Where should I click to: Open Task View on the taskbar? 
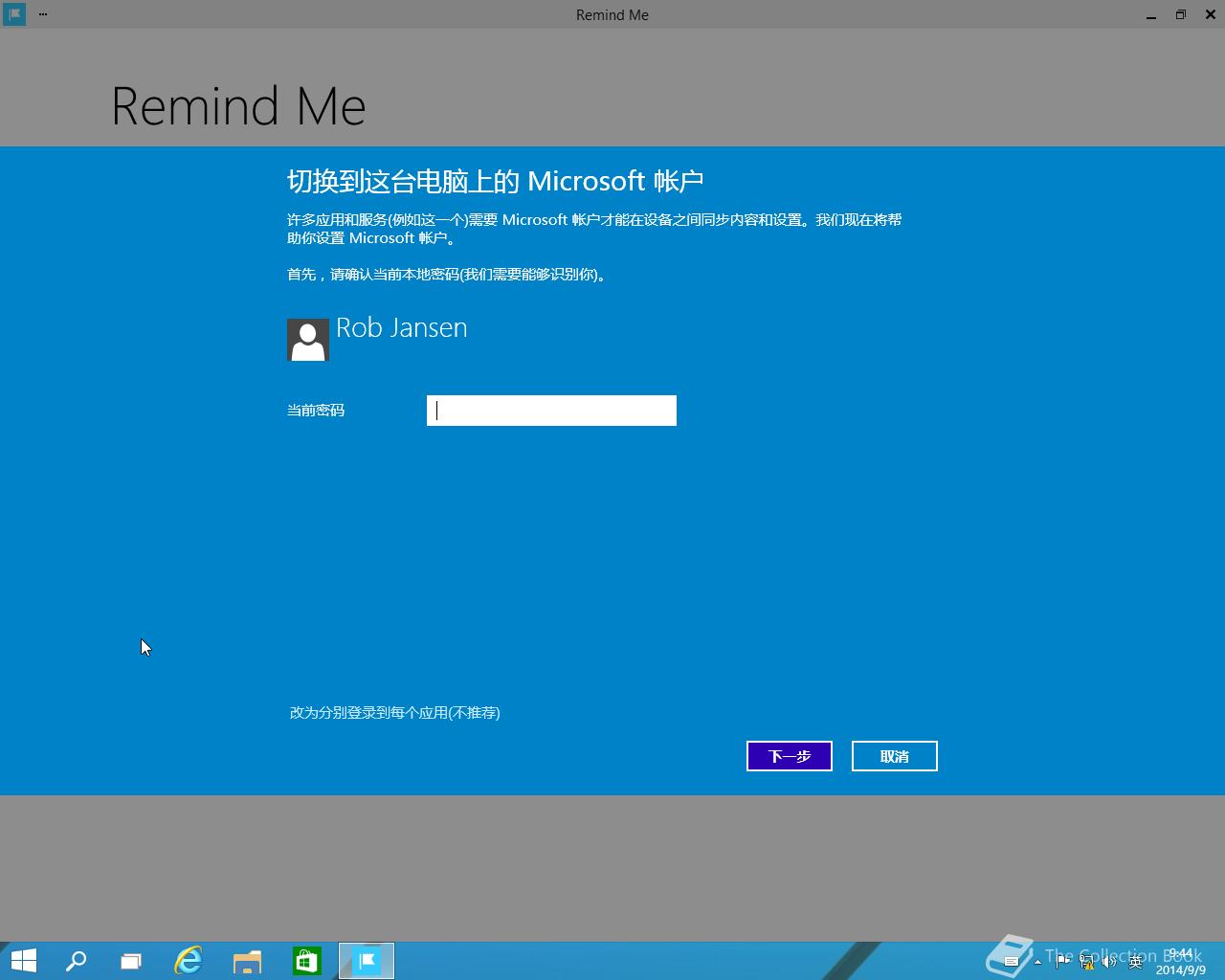click(x=130, y=961)
